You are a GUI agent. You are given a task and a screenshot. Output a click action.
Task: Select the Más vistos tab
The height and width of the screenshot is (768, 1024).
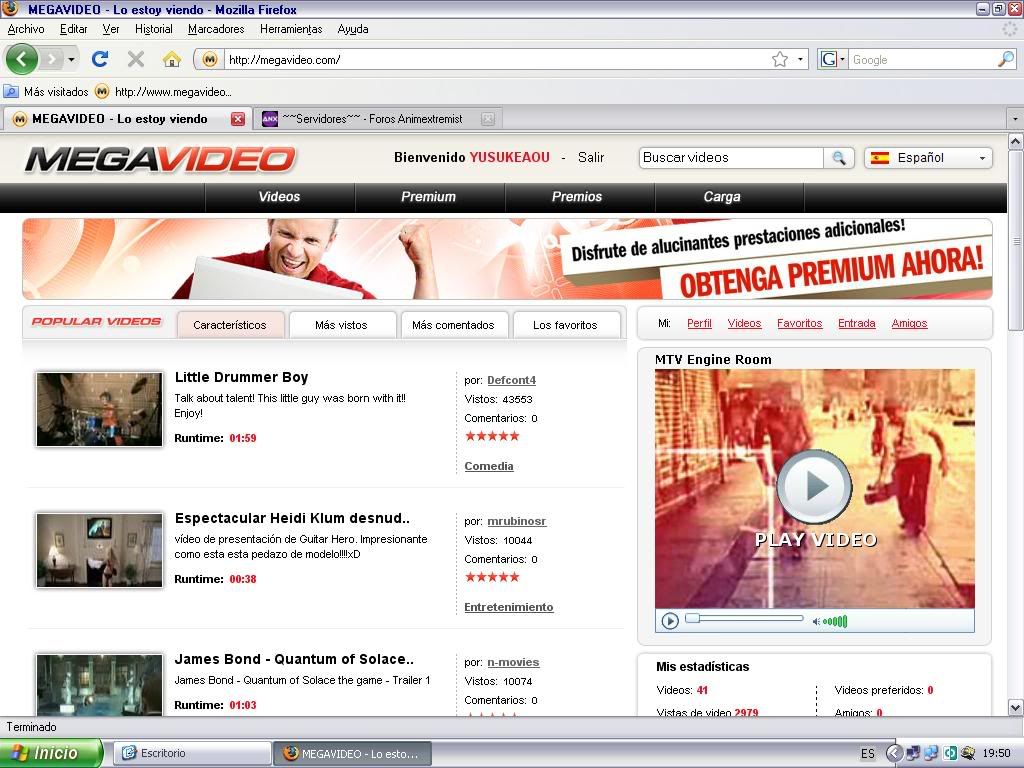pyautogui.click(x=341, y=325)
